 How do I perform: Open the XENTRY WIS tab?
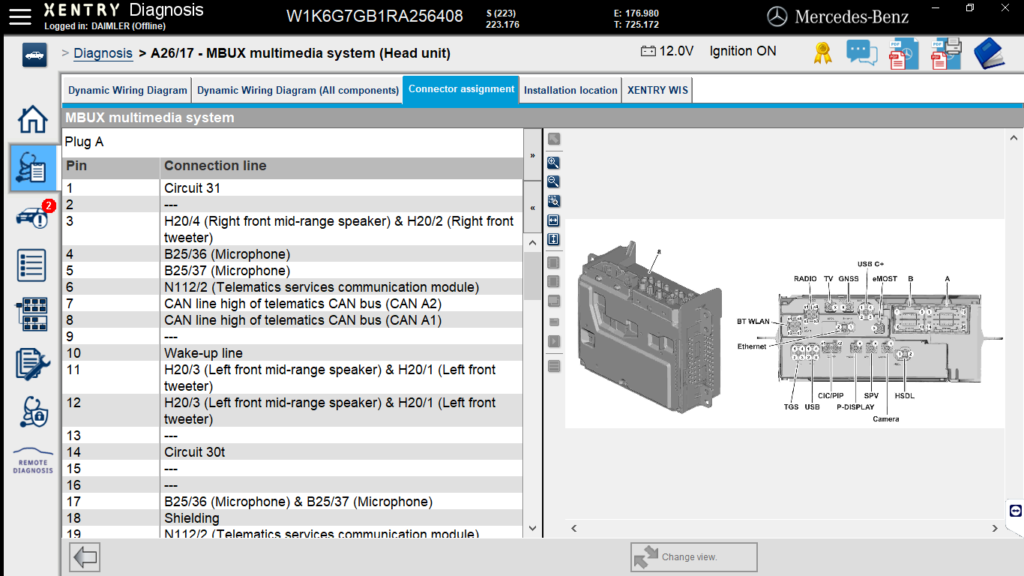[x=657, y=90]
